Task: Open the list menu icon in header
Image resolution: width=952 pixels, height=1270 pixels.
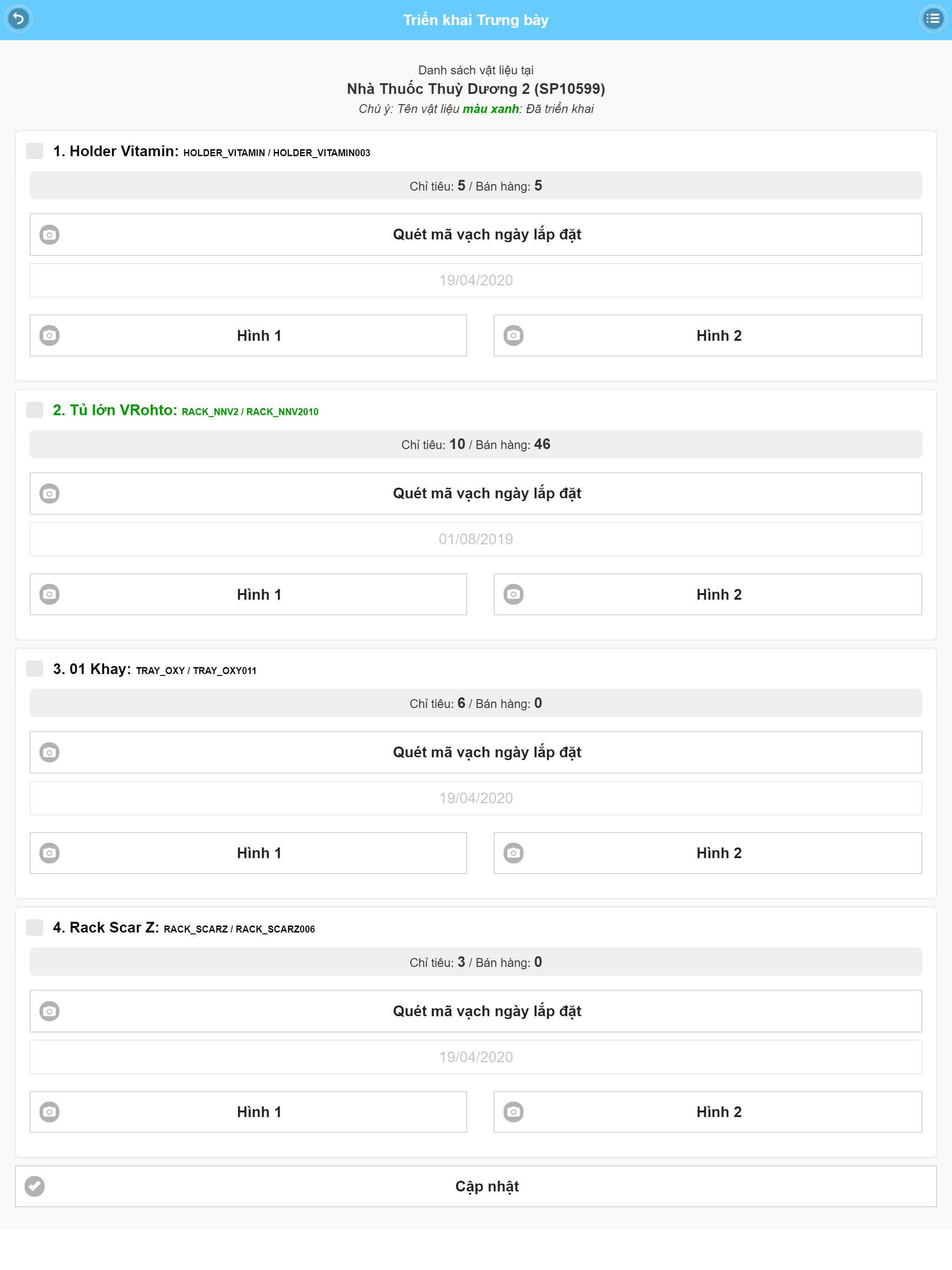Action: (x=932, y=19)
